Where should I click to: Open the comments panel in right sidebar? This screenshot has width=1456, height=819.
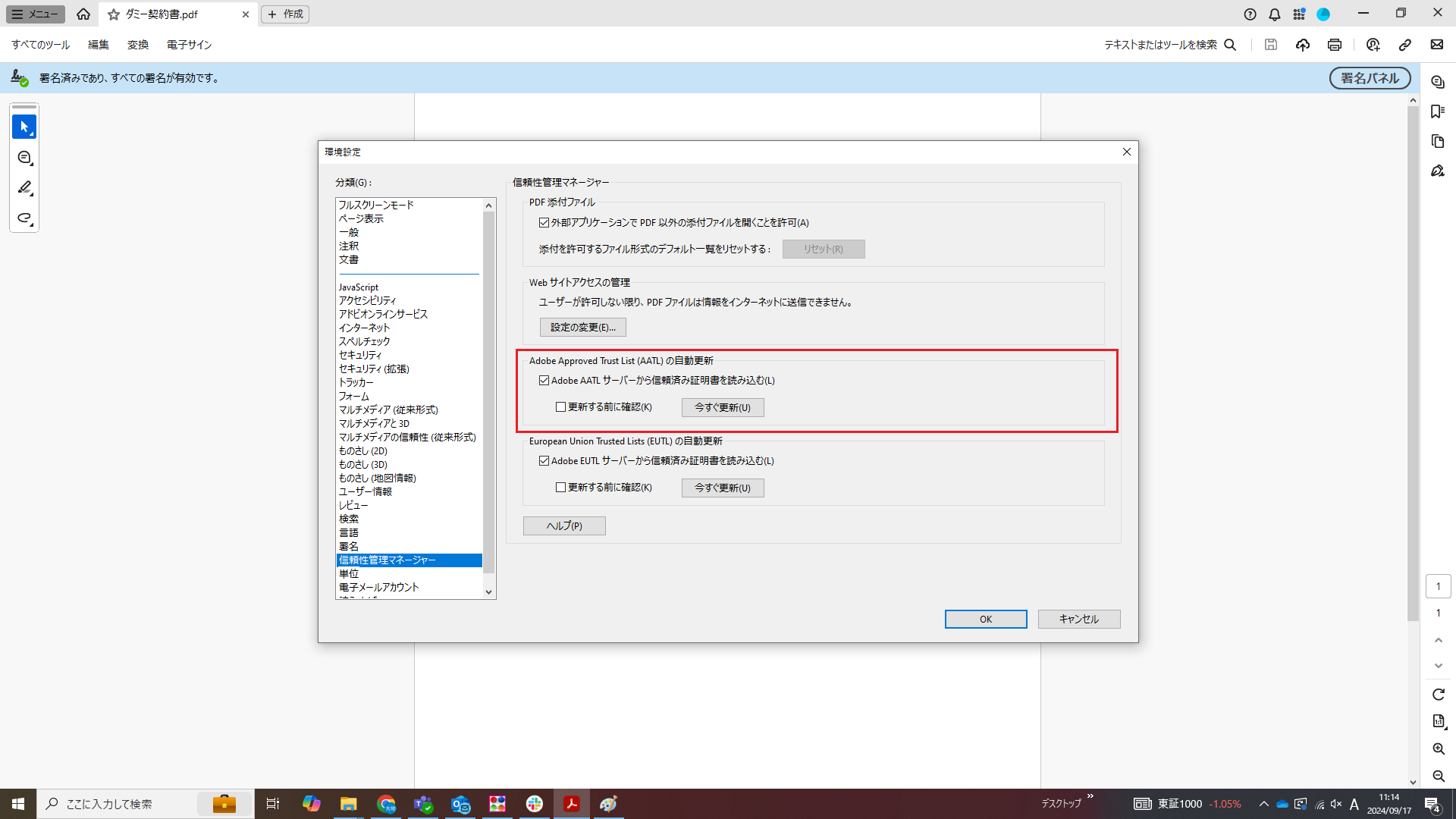click(1438, 82)
